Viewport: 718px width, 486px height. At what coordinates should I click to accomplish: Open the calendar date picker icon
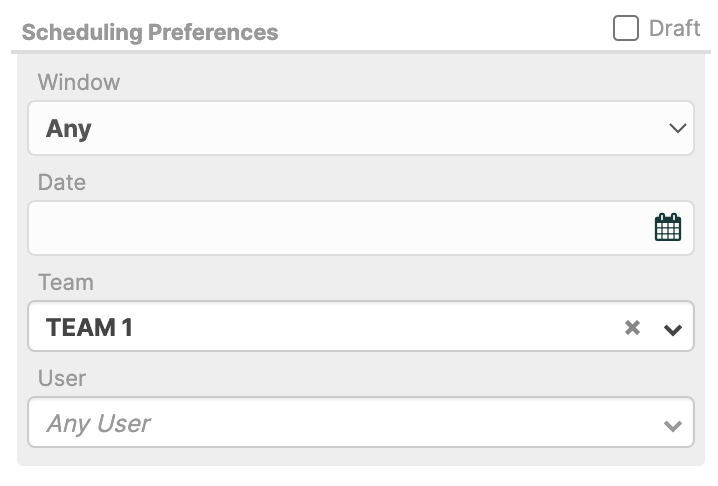(668, 227)
